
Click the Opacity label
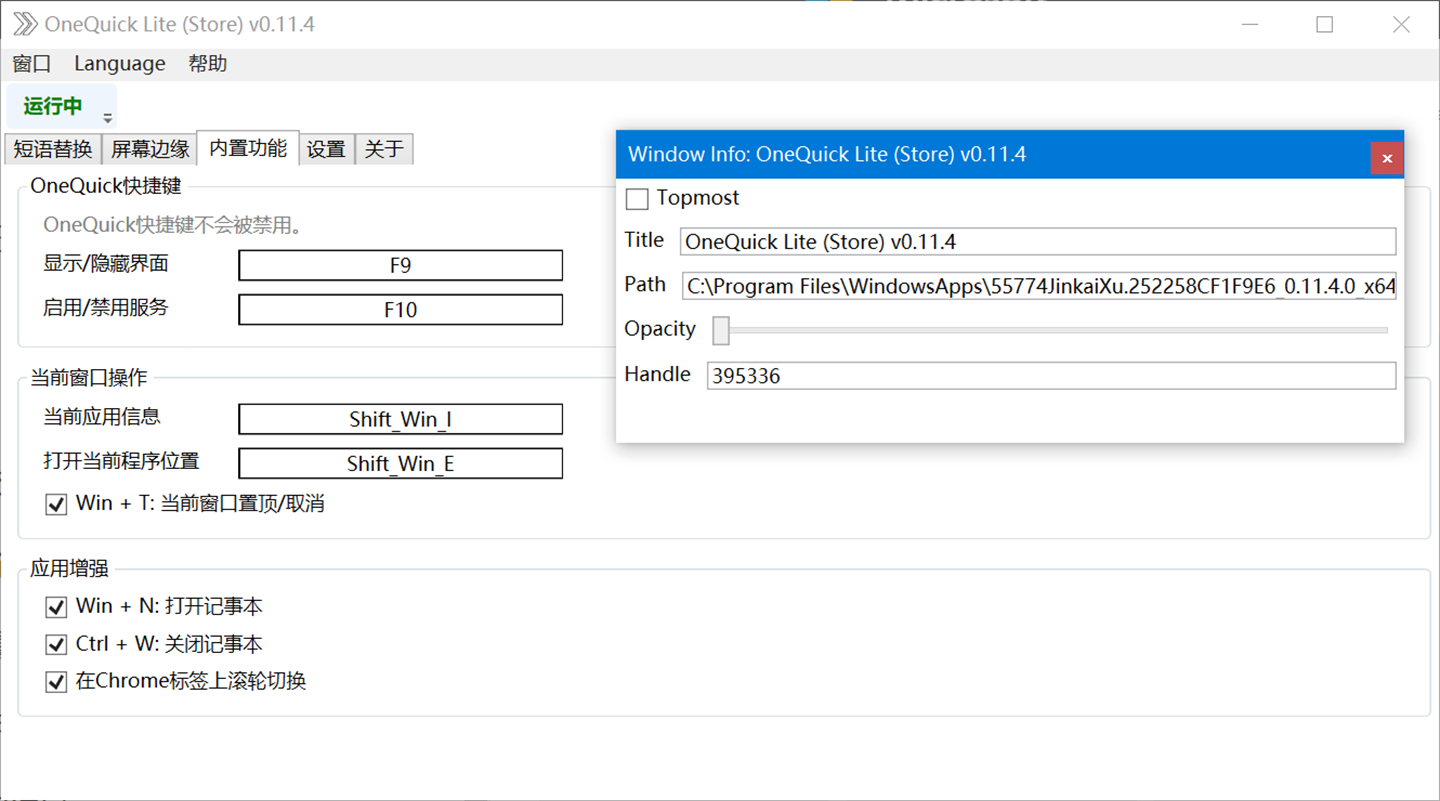660,329
